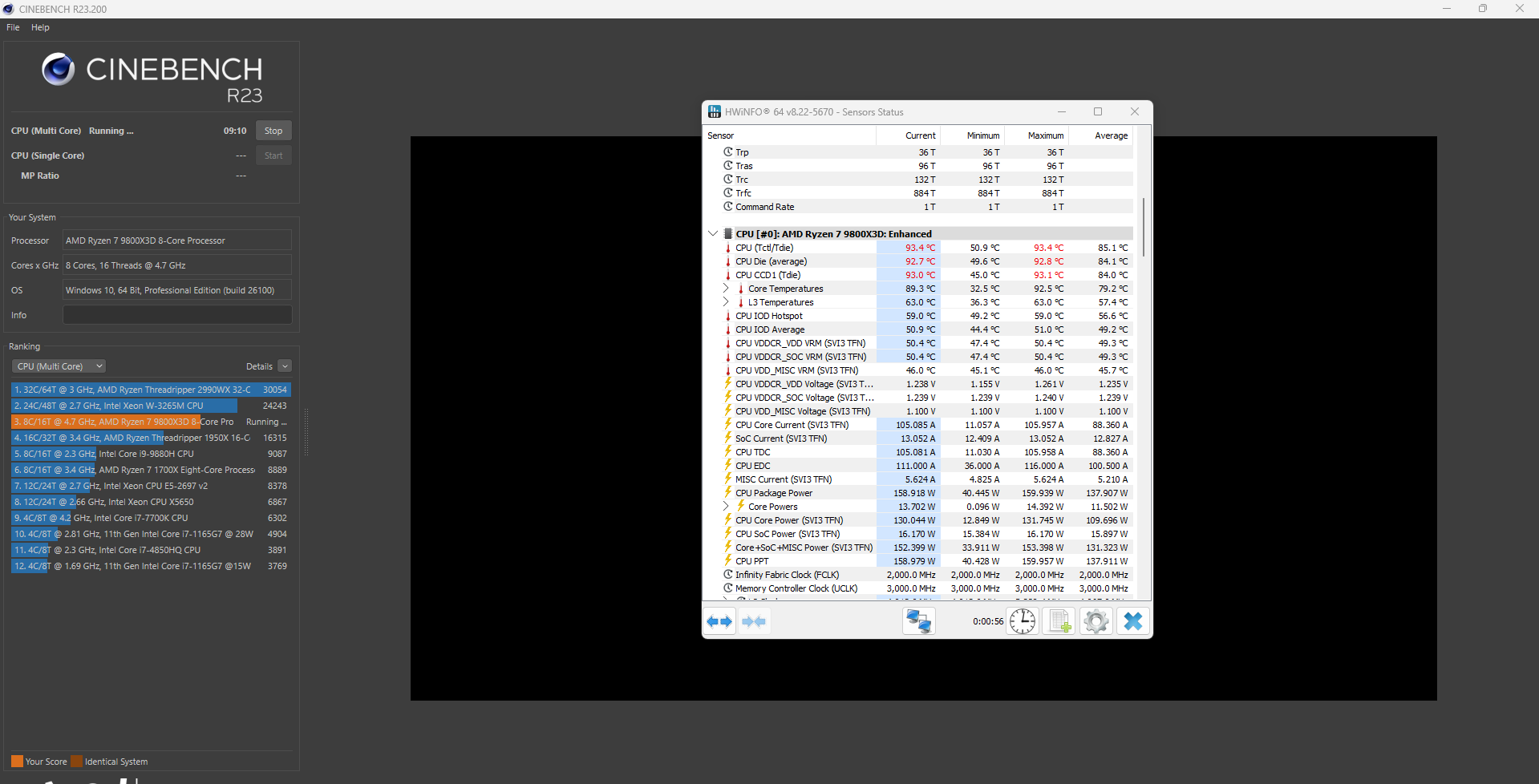Select ranking row i7-1165G7 @ 28W
The image size is (1539, 784).
pyautogui.click(x=151, y=534)
